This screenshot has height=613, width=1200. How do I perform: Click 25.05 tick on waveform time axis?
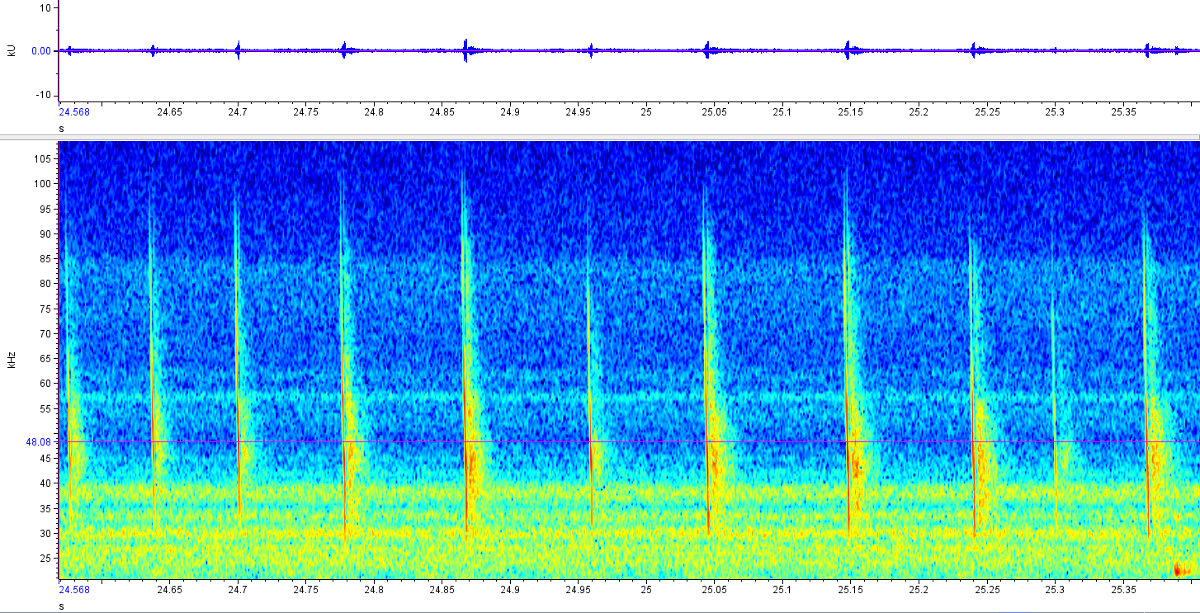pyautogui.click(x=714, y=112)
